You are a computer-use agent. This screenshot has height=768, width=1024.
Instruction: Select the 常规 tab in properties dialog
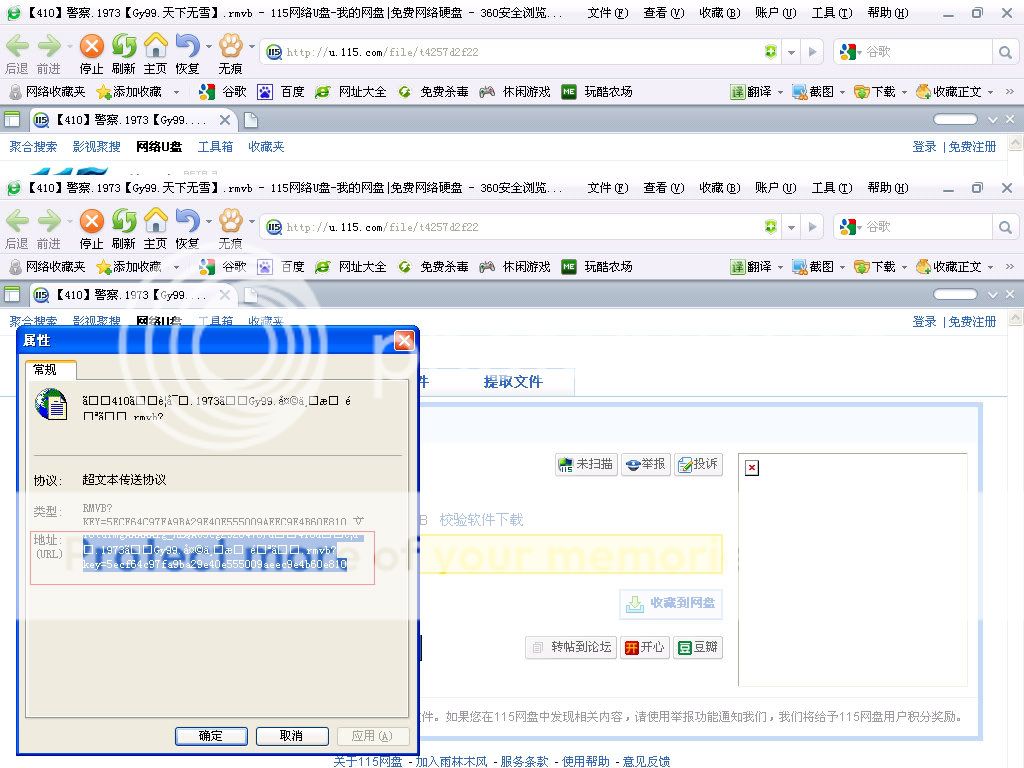pos(45,370)
